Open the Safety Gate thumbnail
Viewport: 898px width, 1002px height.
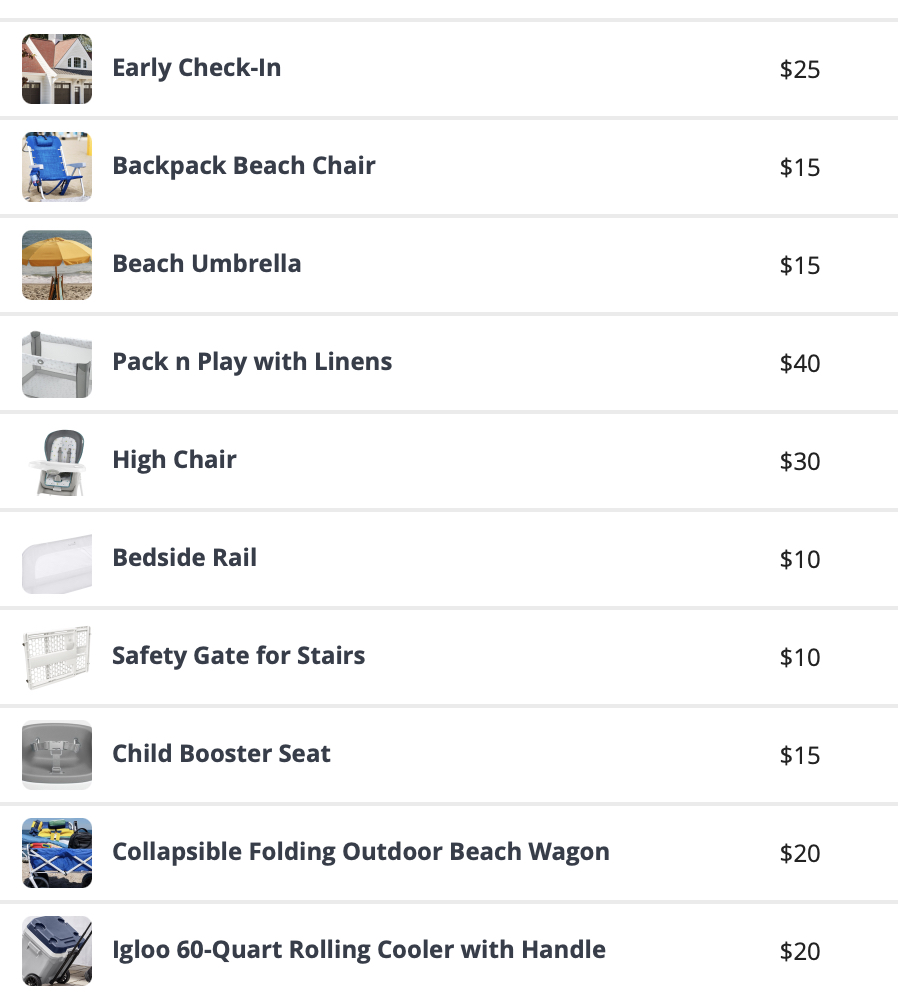57,657
